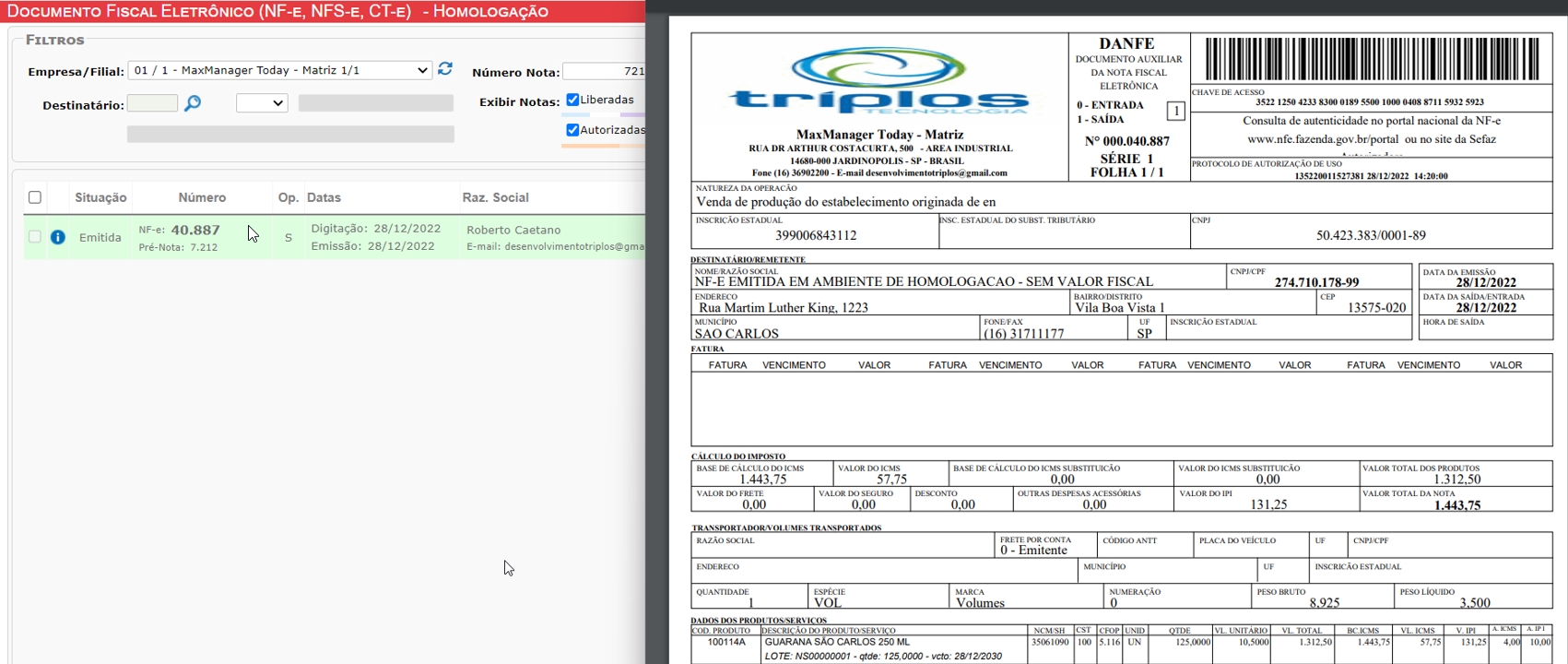
Task: Toggle the Liberadas checkbox
Action: point(572,100)
